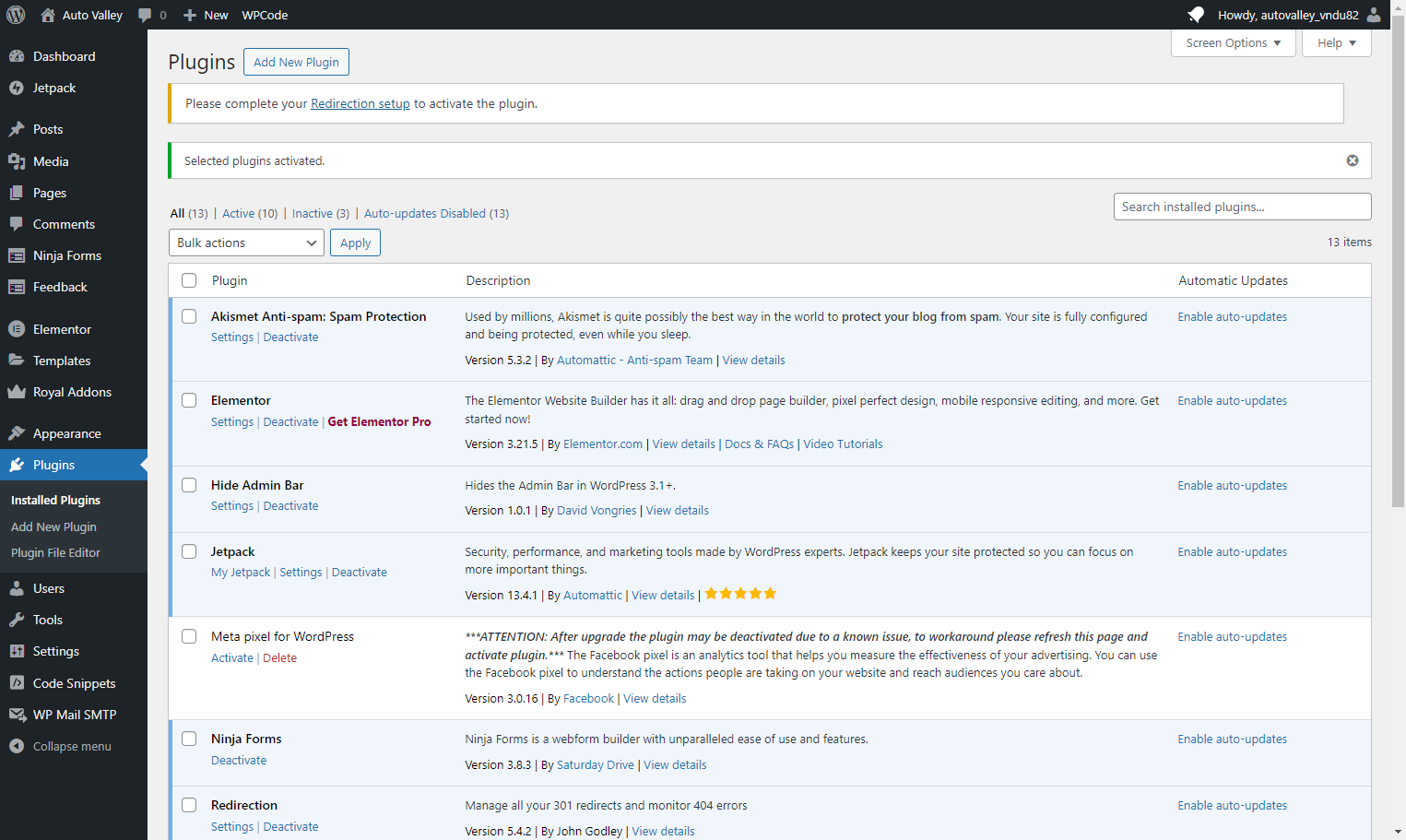Open Howdy autovalley_vndu82 account menu

(1299, 15)
